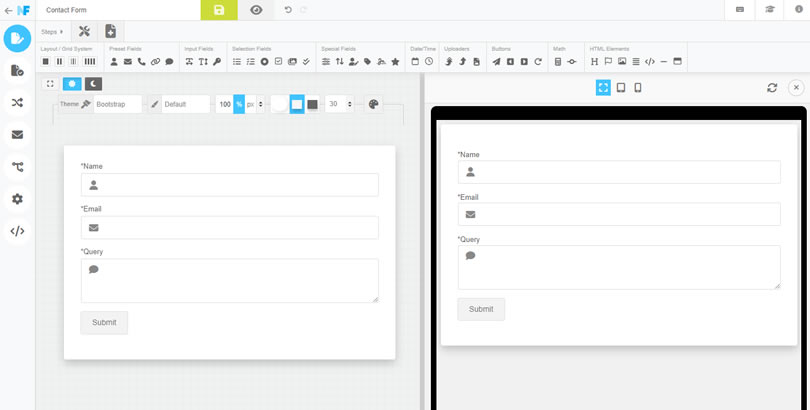
Task: Open the embed code icon in sidebar
Action: point(17,231)
